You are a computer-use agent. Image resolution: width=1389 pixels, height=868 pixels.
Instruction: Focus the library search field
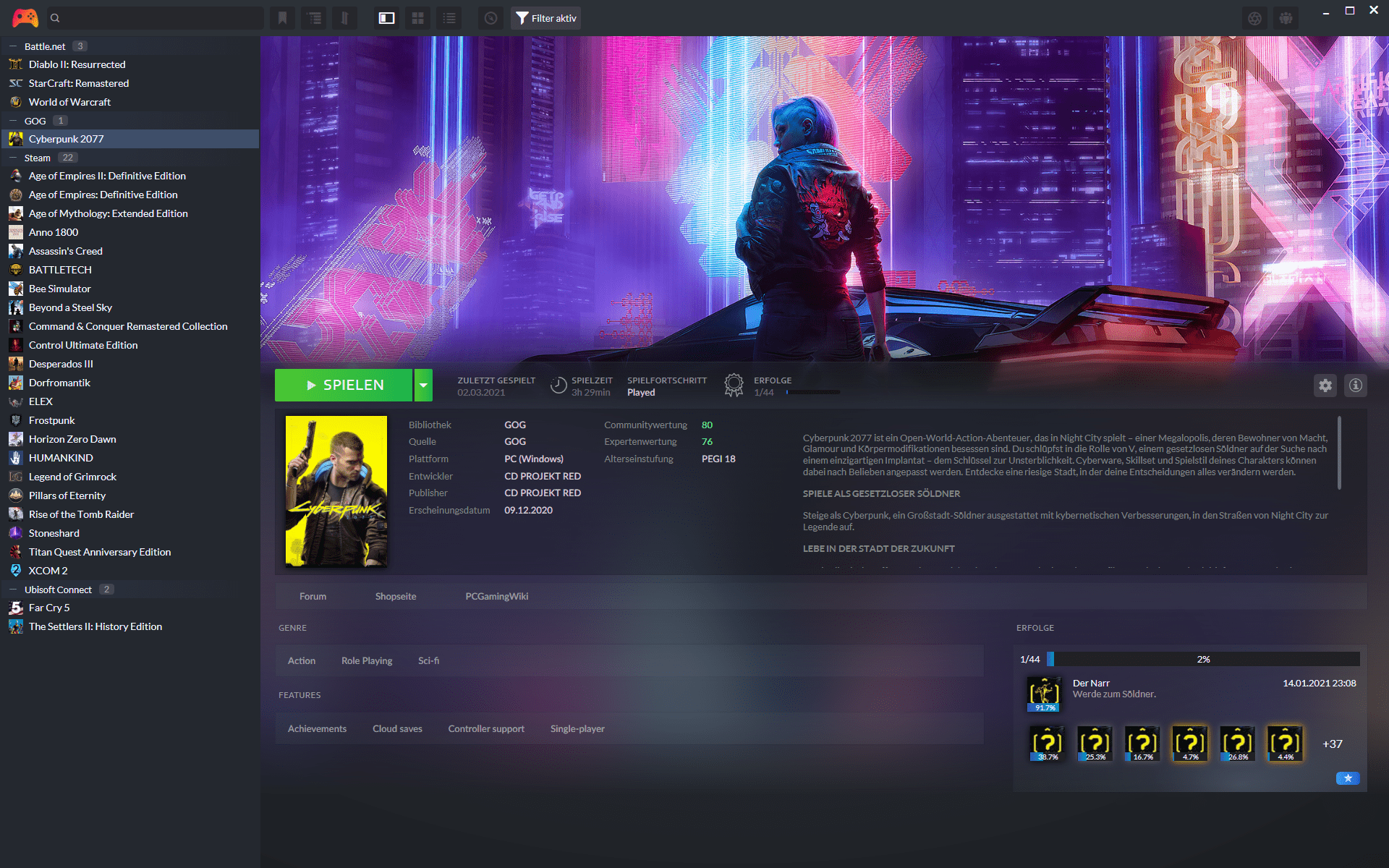156,18
